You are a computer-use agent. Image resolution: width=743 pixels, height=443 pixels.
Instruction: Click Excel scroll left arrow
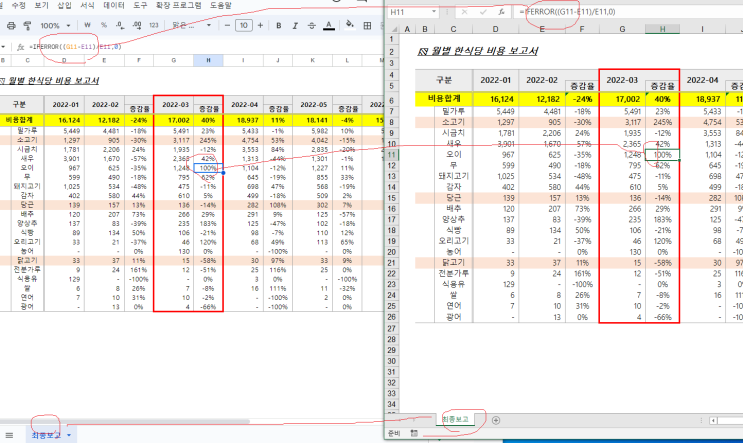[x=713, y=420]
